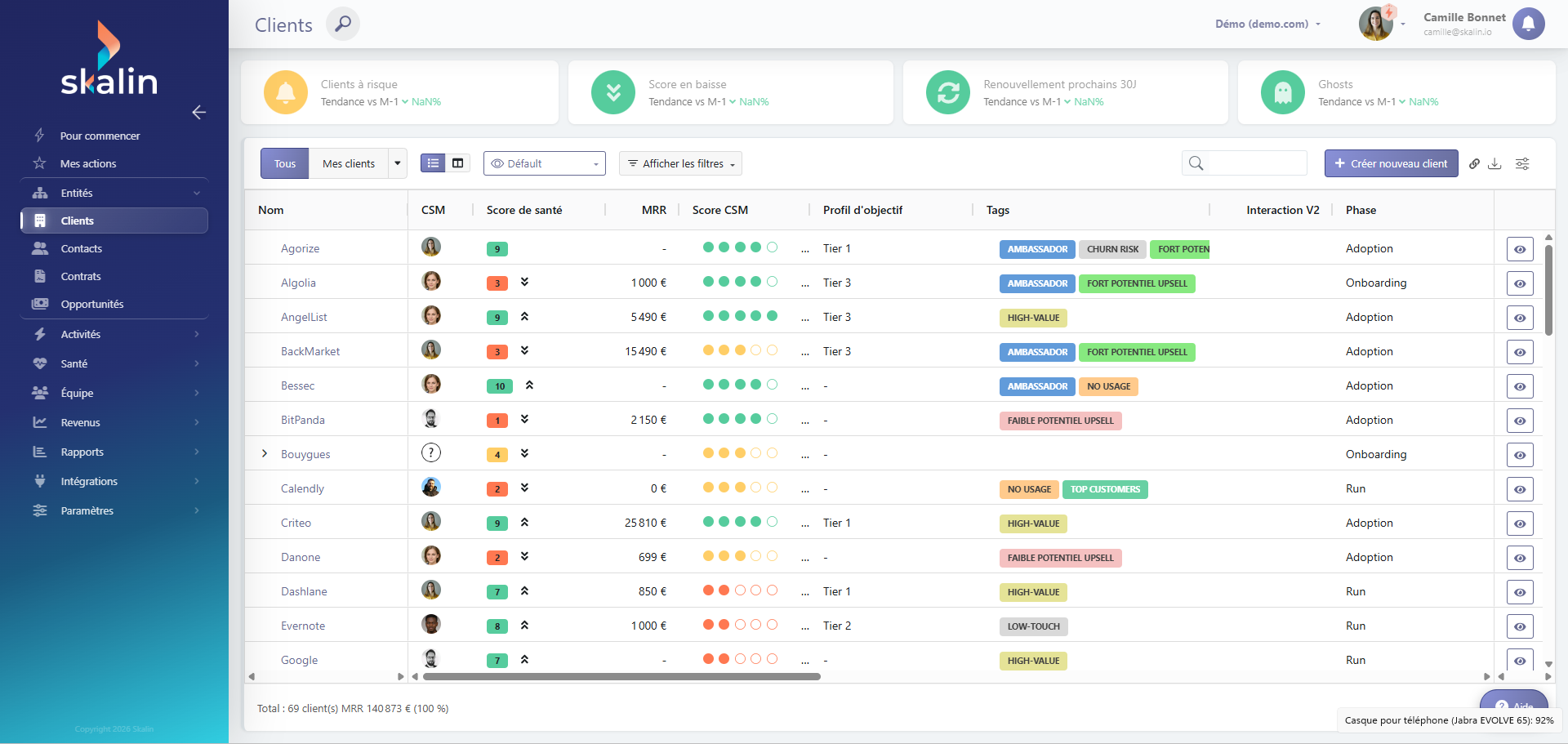Screen dimensions: 1568x744
Task: Click Créer nouveau client button
Action: coord(1391,163)
